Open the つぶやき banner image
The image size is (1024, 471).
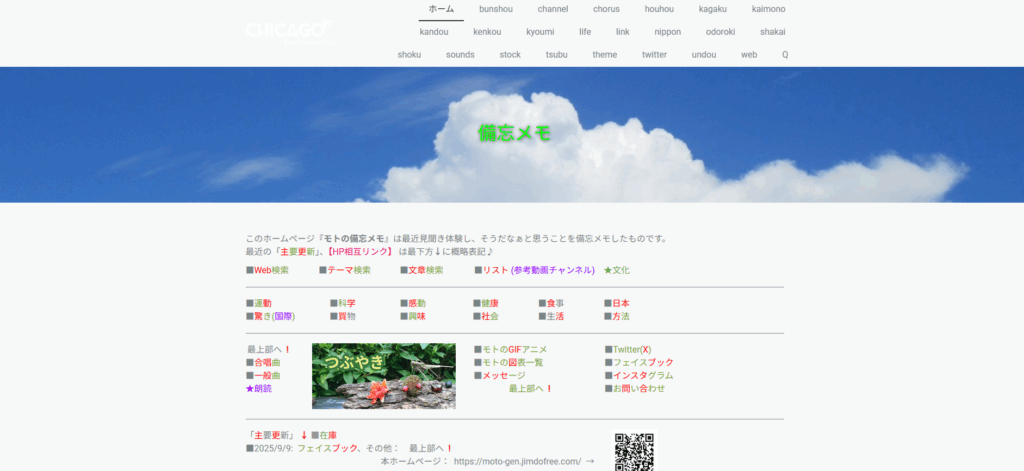pyautogui.click(x=383, y=376)
